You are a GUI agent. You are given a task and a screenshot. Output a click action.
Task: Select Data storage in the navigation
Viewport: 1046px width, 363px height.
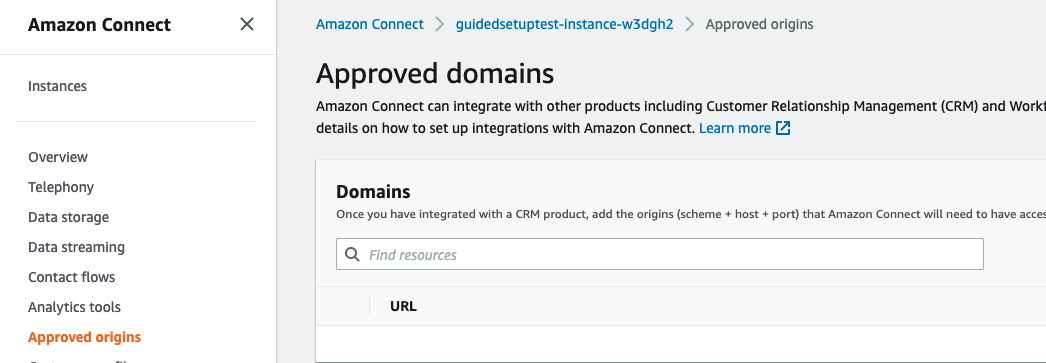(x=68, y=217)
